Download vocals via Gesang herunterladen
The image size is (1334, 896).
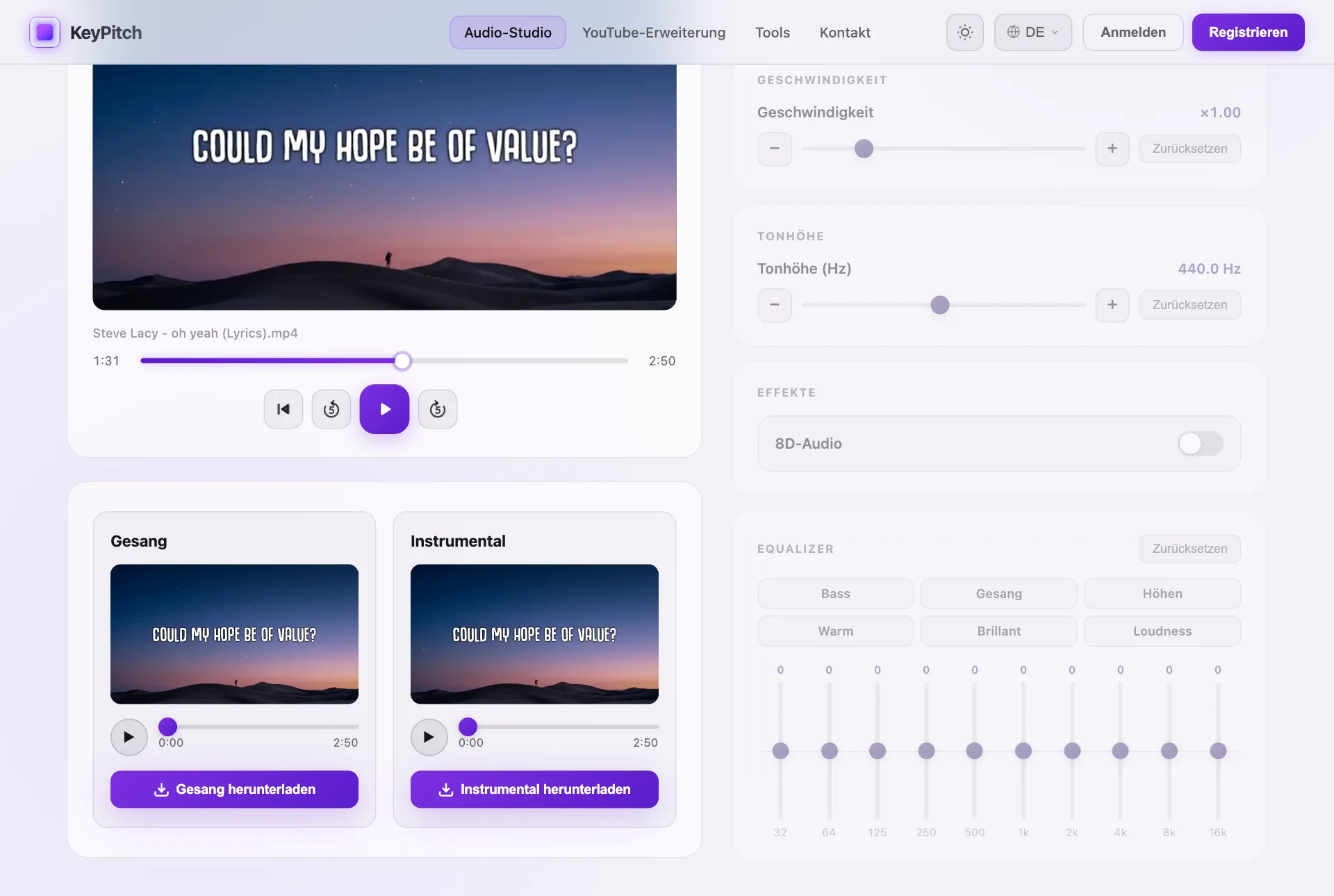coord(234,789)
